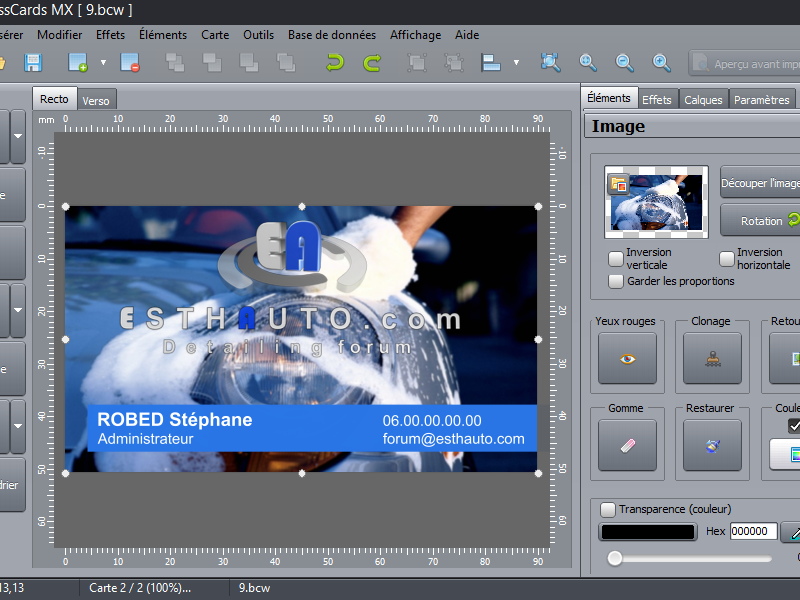Click the image preview thumbnail
The height and width of the screenshot is (600, 800).
pos(656,202)
